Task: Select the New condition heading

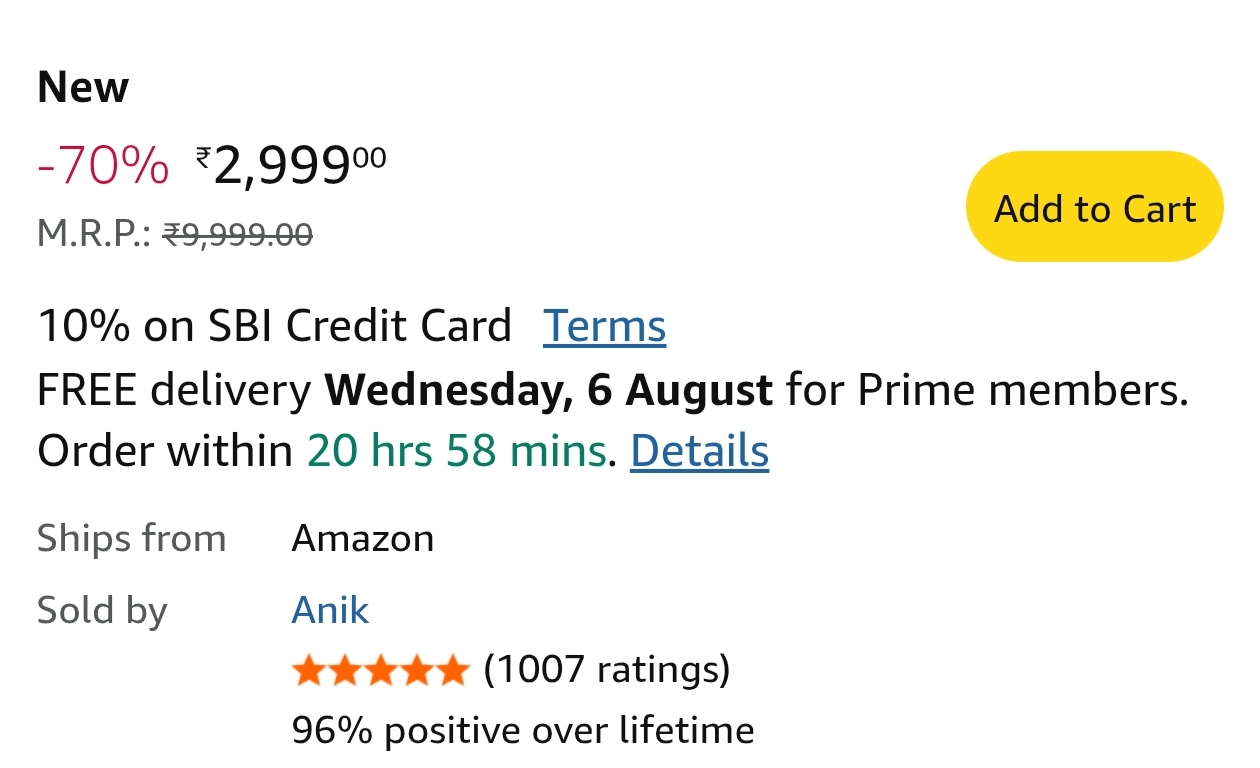Action: point(83,88)
